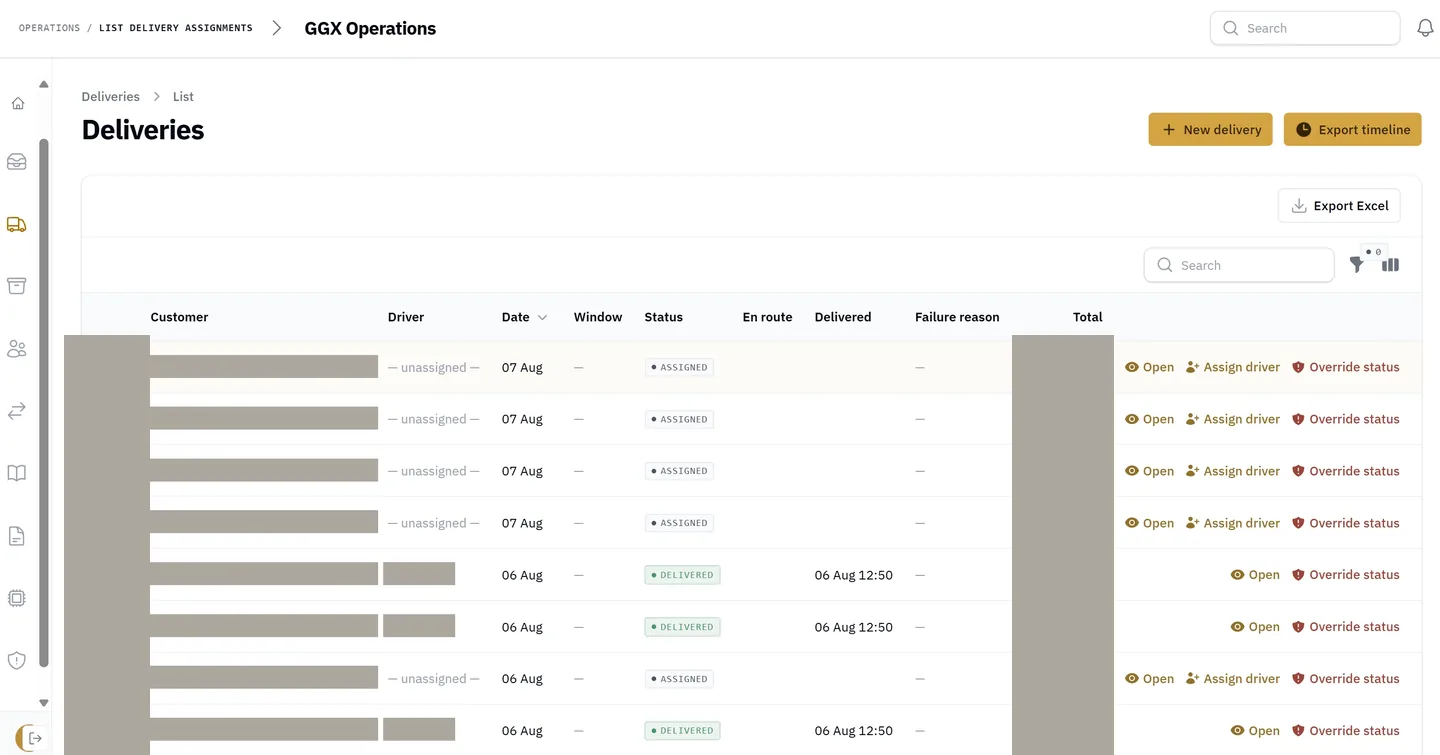Click Override status in the first 07 Aug row

coord(1346,367)
